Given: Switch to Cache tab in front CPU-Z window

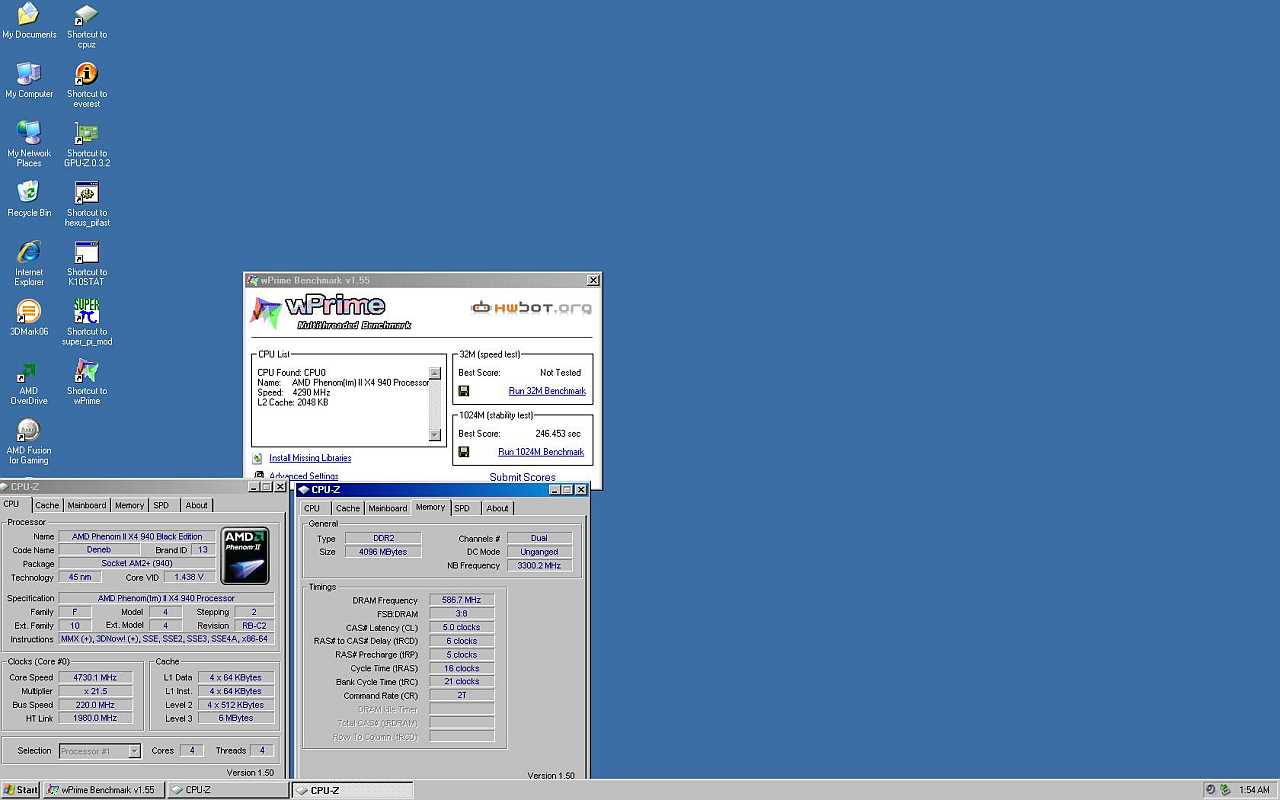Looking at the screenshot, I should click(348, 508).
